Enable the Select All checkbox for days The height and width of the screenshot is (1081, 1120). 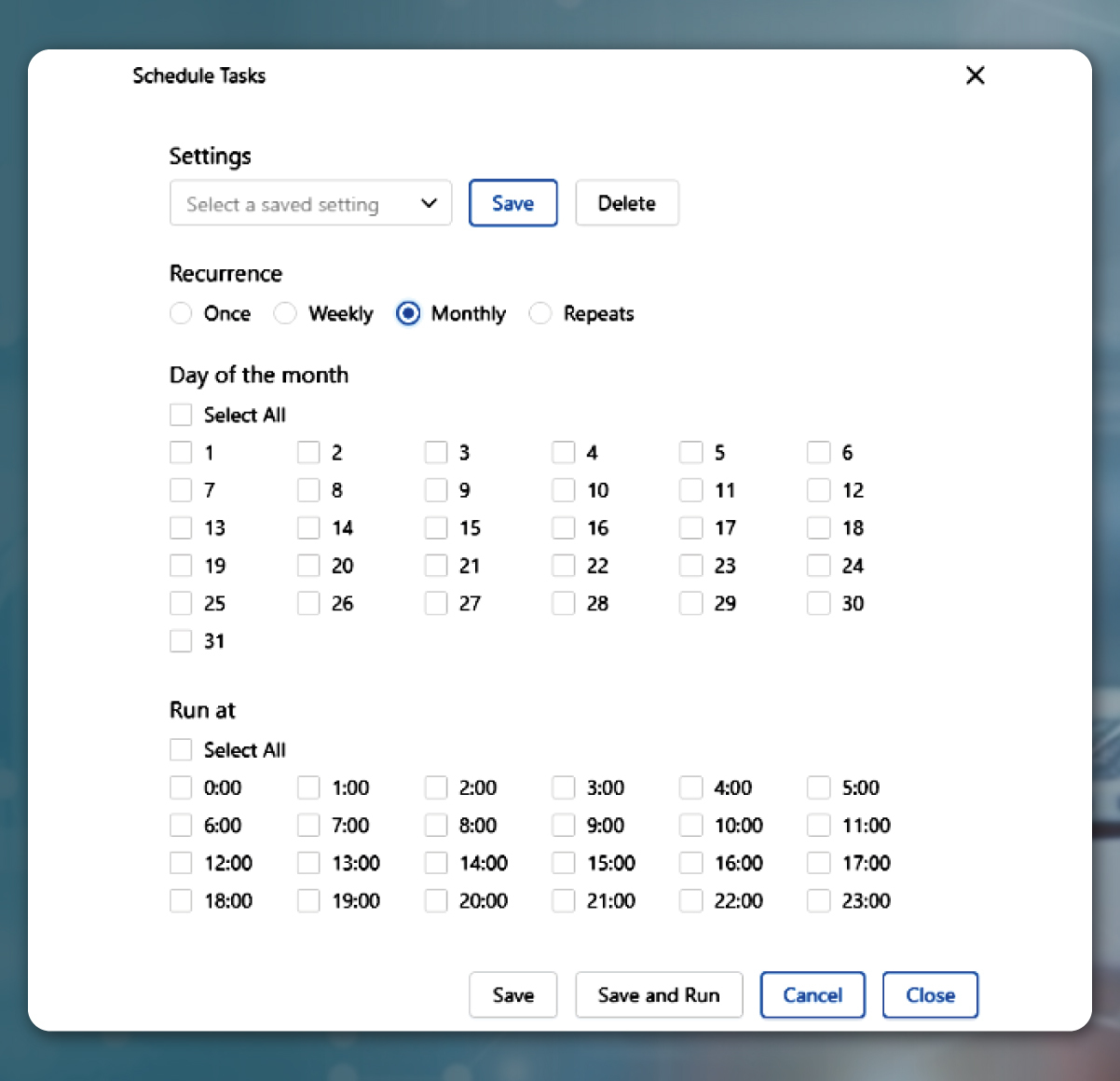click(181, 414)
